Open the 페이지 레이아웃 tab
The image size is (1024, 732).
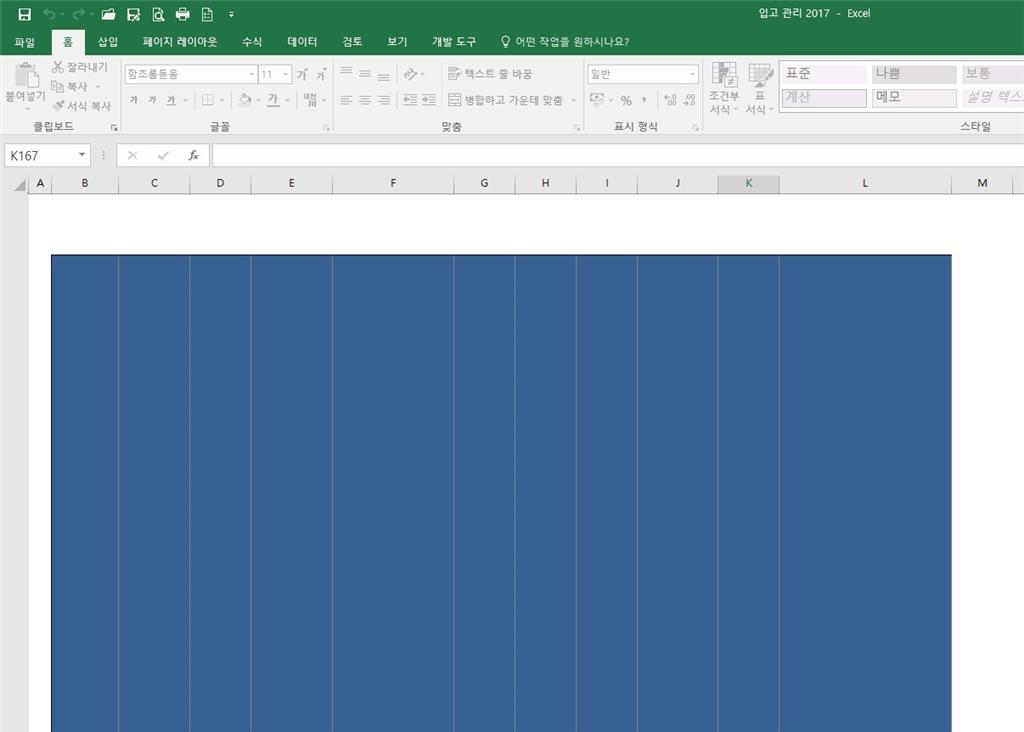click(x=180, y=42)
